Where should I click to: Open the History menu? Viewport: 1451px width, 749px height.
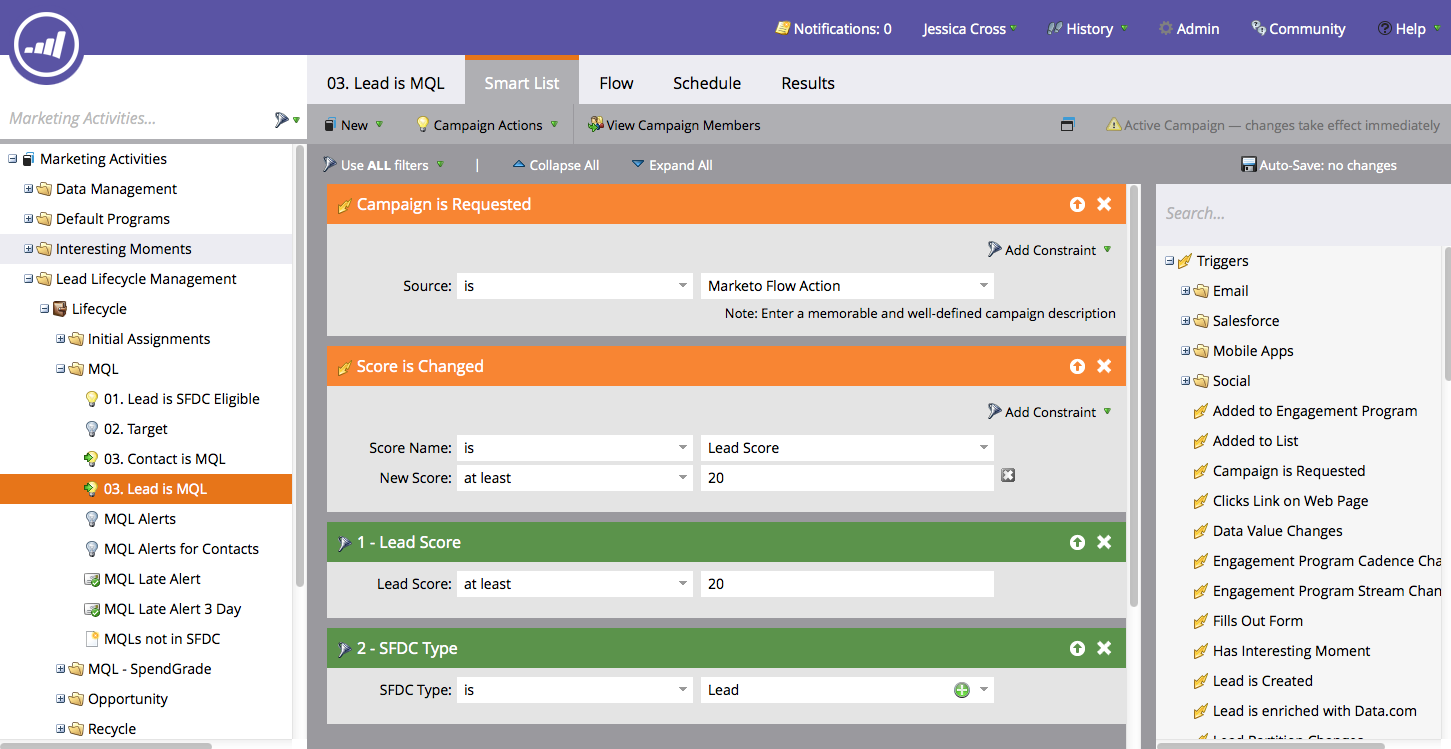coord(1087,29)
